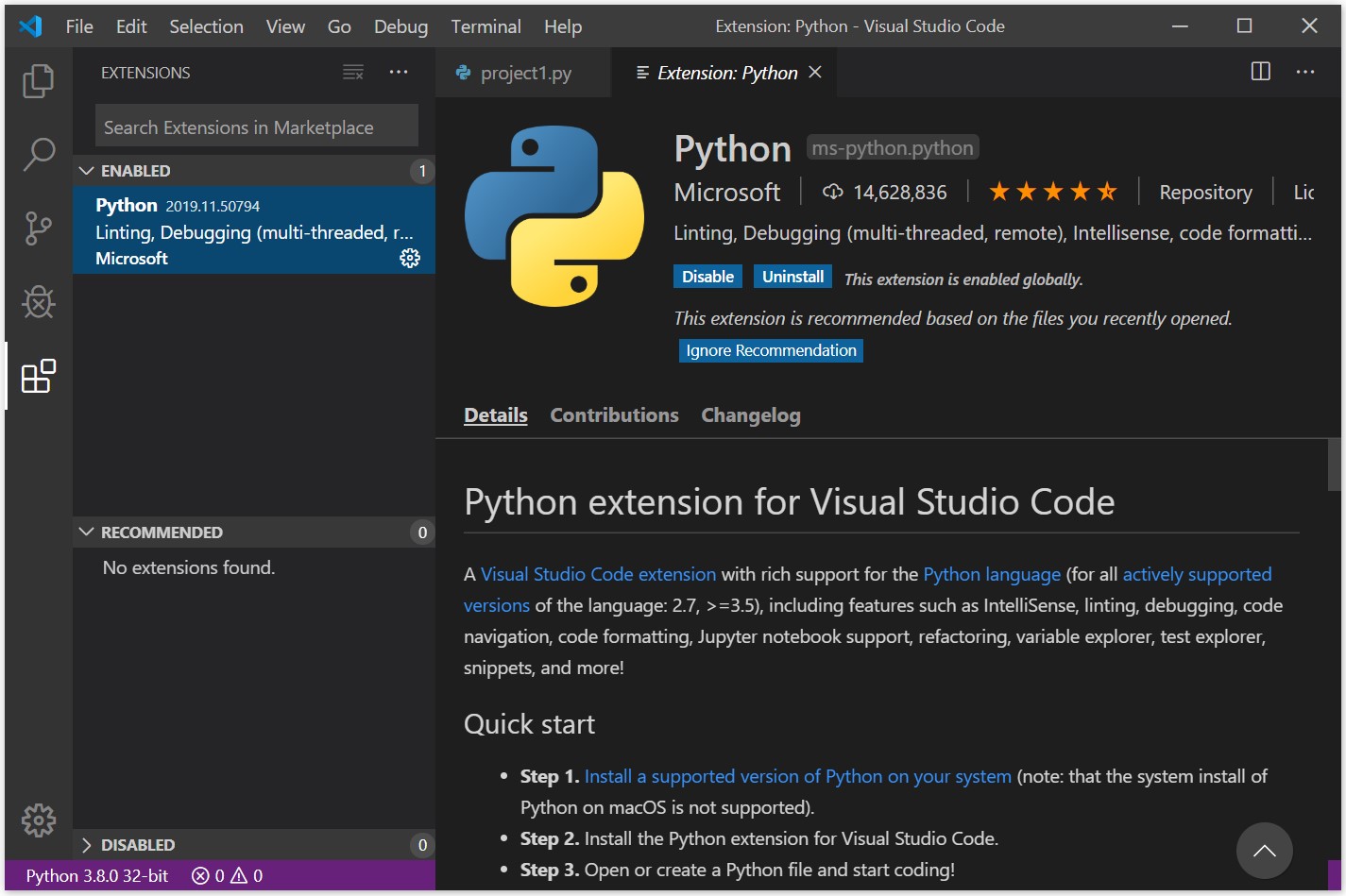This screenshot has width=1346, height=896.
Task: Open the View menu
Action: point(285,26)
